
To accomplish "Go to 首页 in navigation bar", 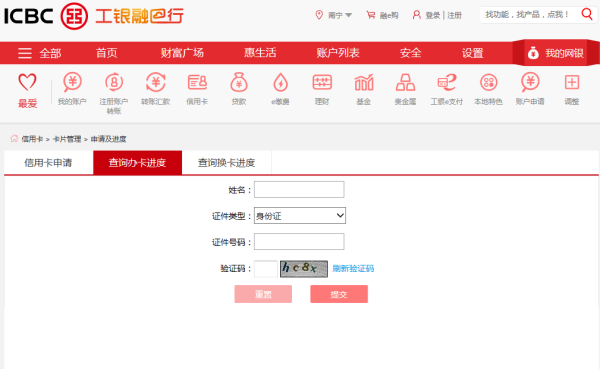I will (106, 53).
